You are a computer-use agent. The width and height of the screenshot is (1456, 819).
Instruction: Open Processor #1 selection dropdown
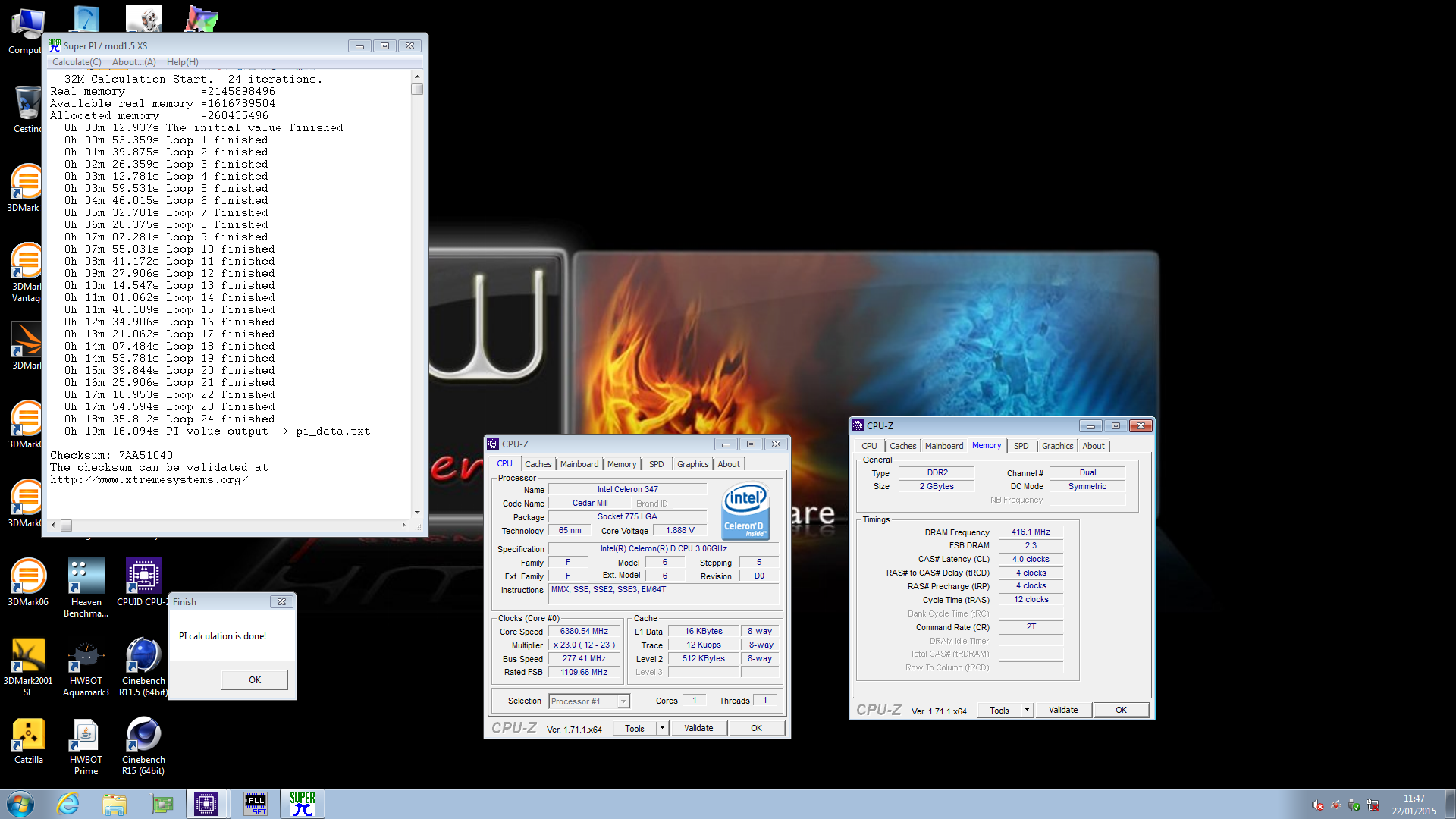tap(589, 701)
